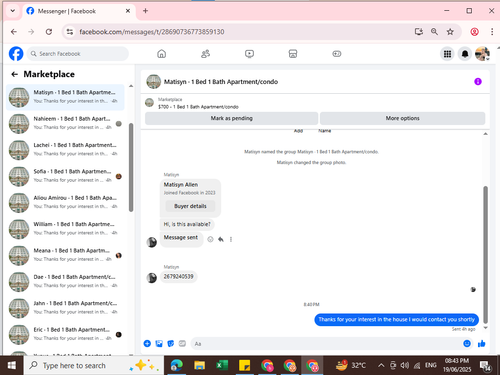The height and width of the screenshot is (375, 500).
Task: Go to the Home feed icon
Action: coord(162,54)
